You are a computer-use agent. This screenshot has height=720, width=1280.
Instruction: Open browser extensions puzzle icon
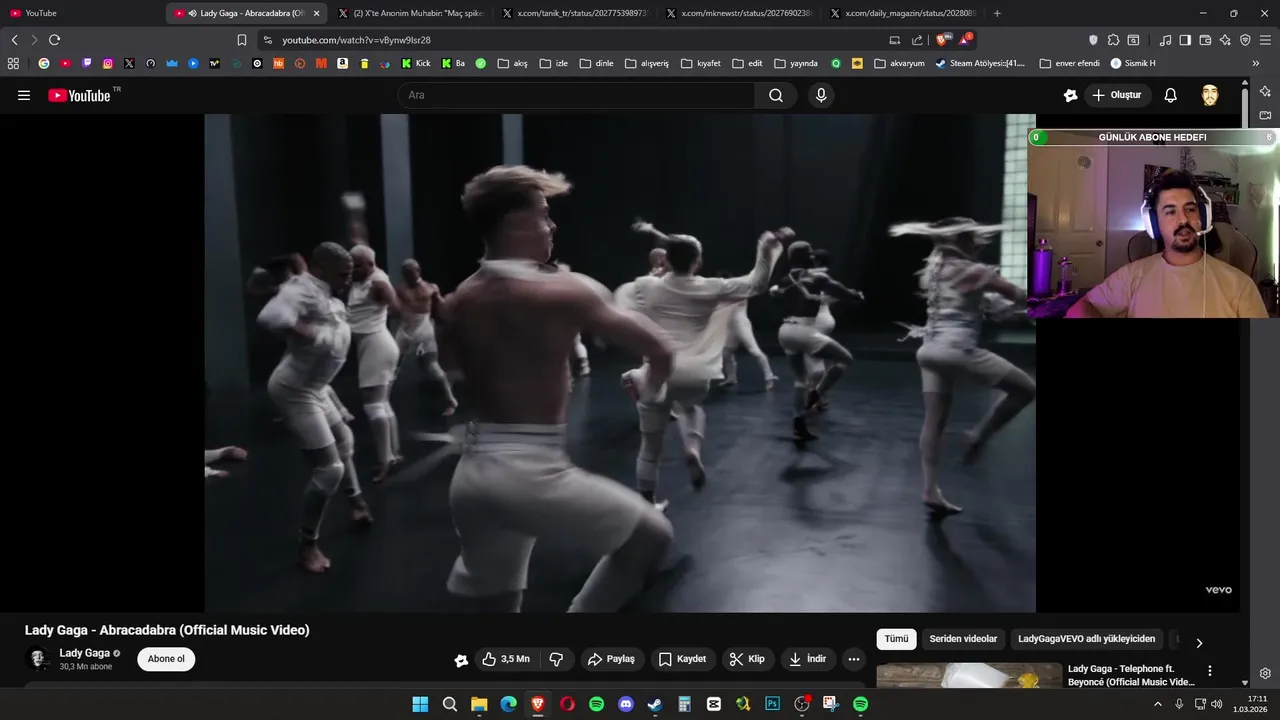point(1113,40)
